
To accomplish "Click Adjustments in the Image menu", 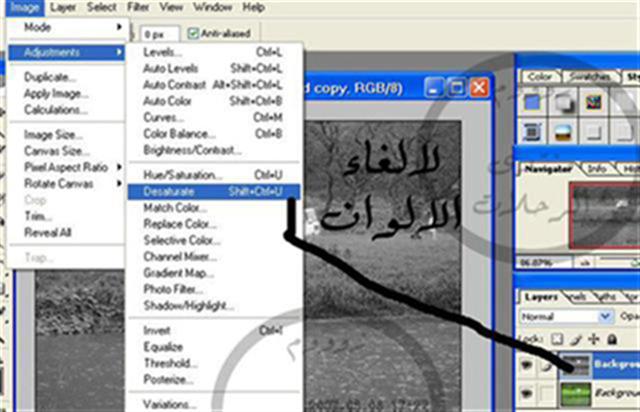I will (x=67, y=52).
